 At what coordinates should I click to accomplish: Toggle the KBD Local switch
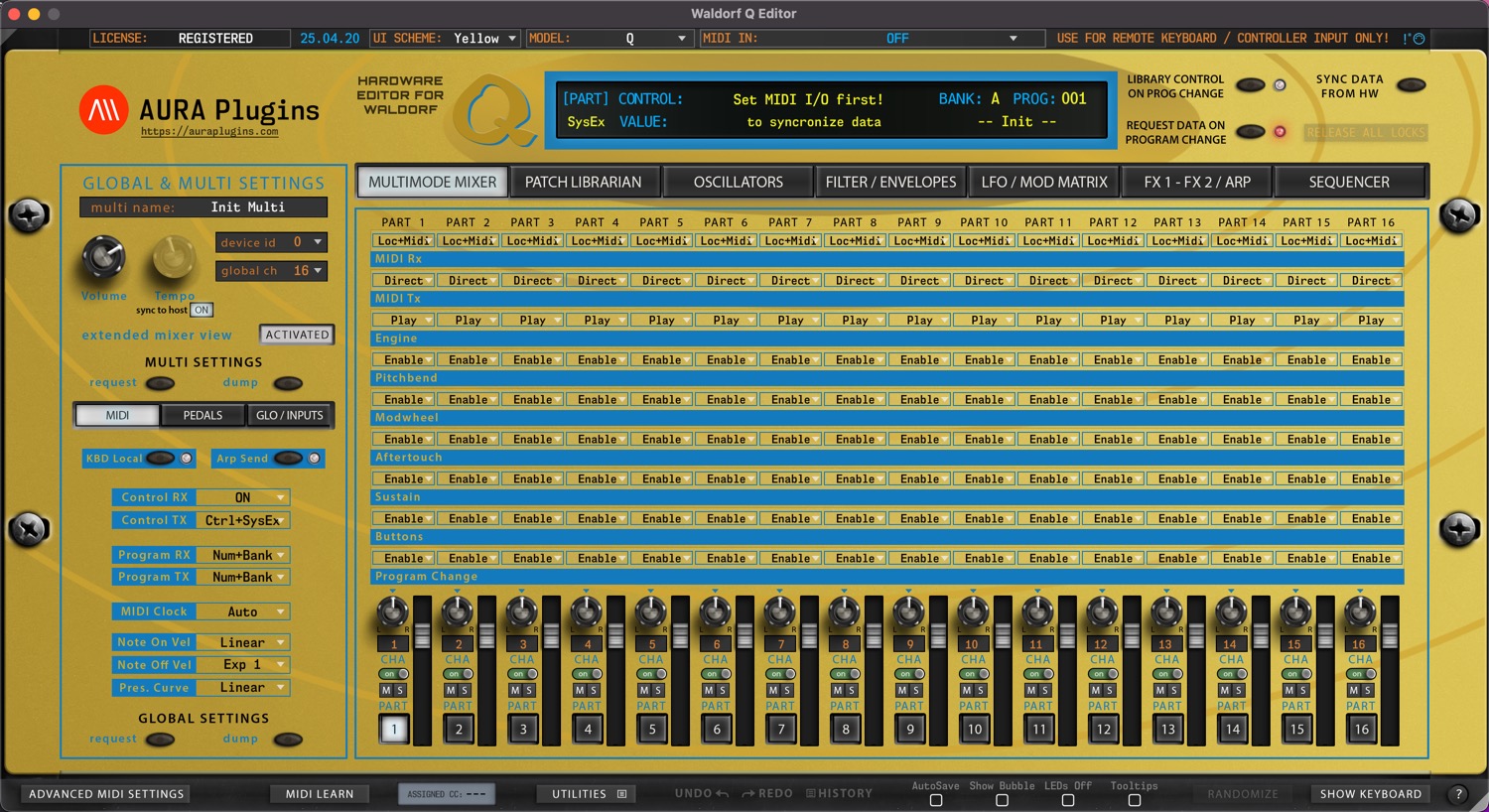pyautogui.click(x=160, y=459)
